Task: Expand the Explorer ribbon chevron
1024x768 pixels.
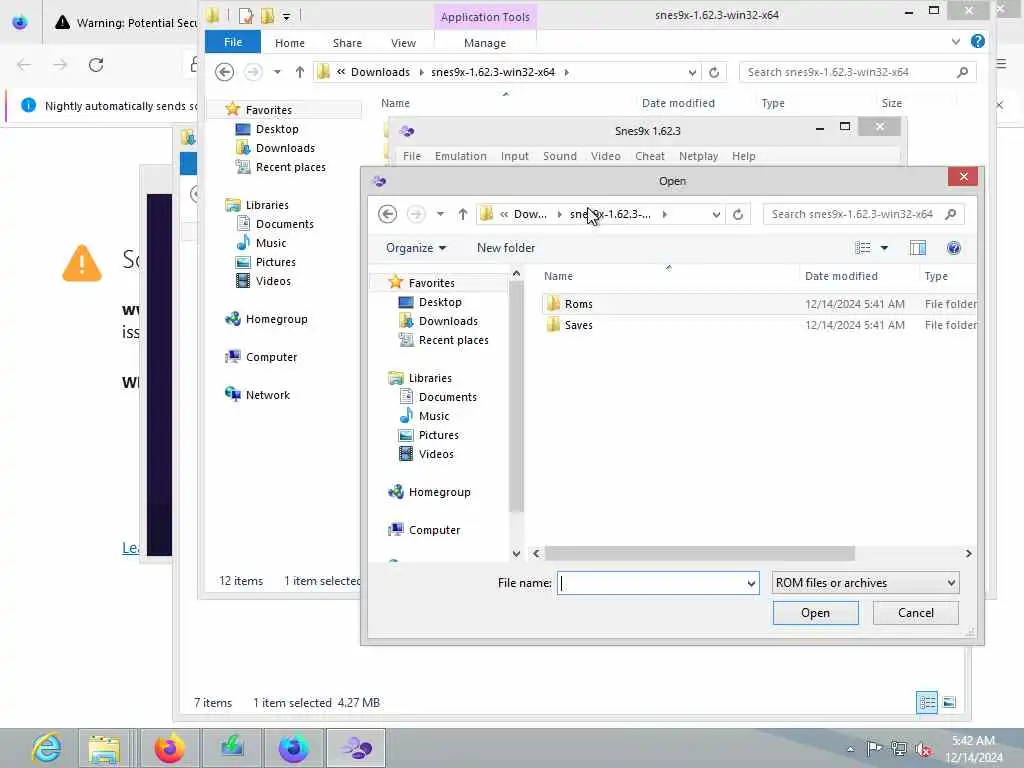Action: 956,41
